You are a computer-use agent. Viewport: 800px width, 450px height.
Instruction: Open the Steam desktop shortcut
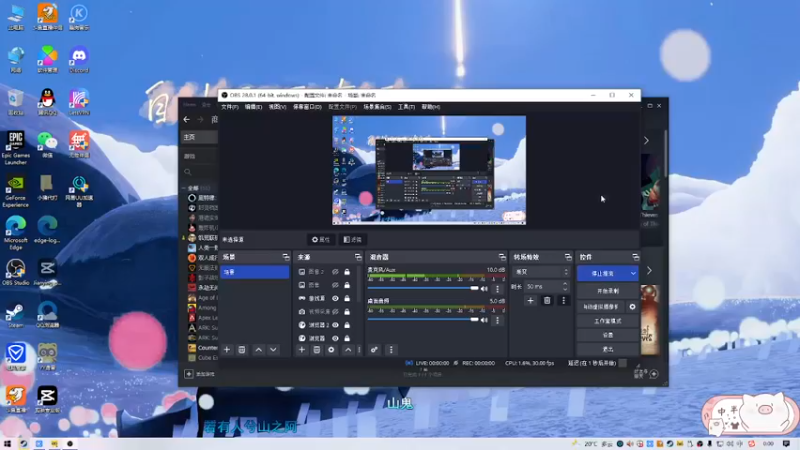click(15, 314)
